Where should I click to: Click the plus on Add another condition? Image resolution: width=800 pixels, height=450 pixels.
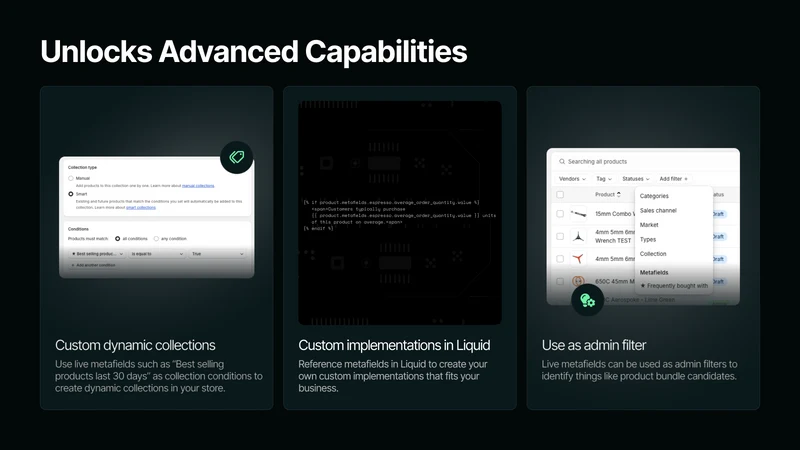click(x=73, y=265)
